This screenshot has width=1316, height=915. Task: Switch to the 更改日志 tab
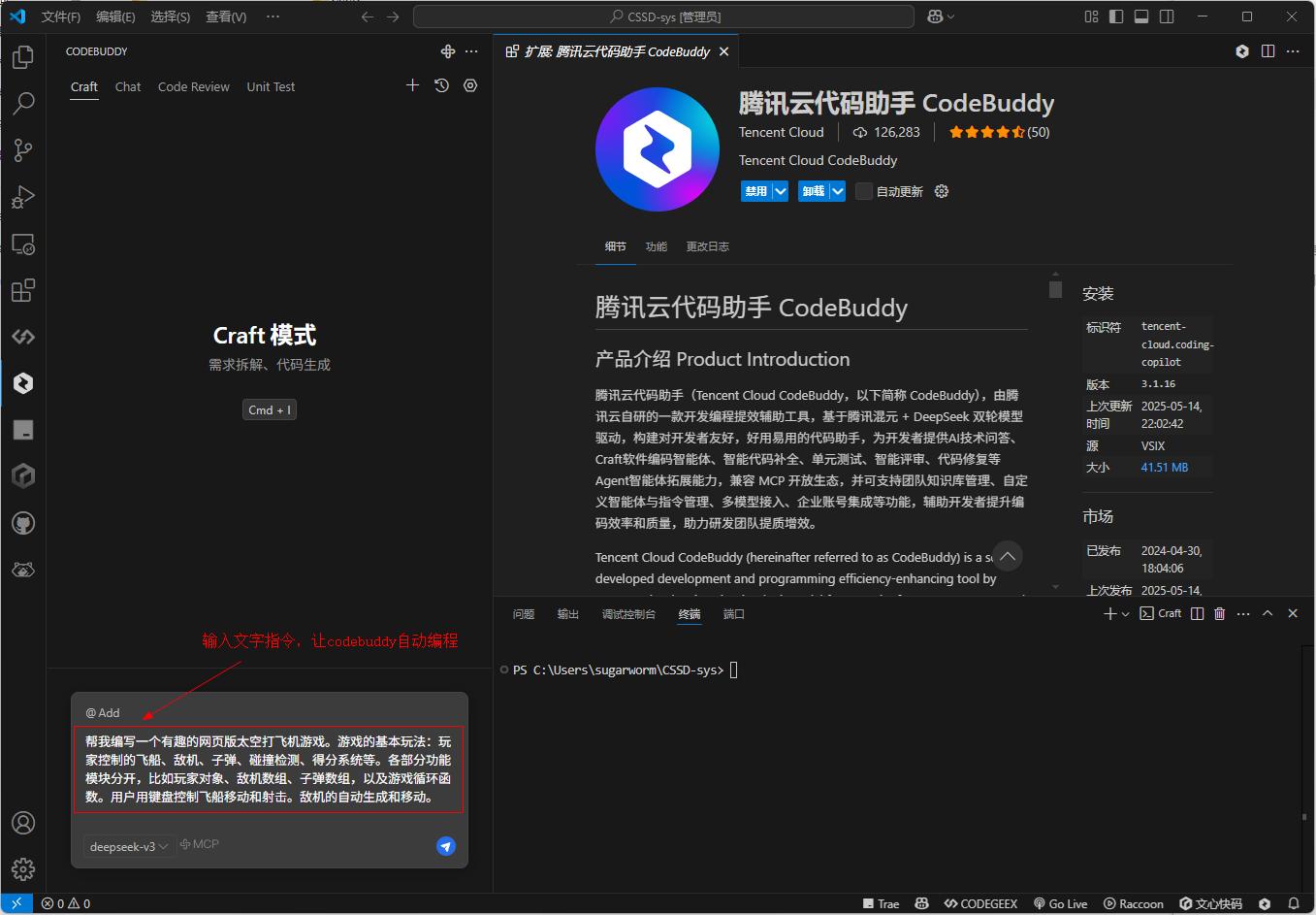[707, 246]
